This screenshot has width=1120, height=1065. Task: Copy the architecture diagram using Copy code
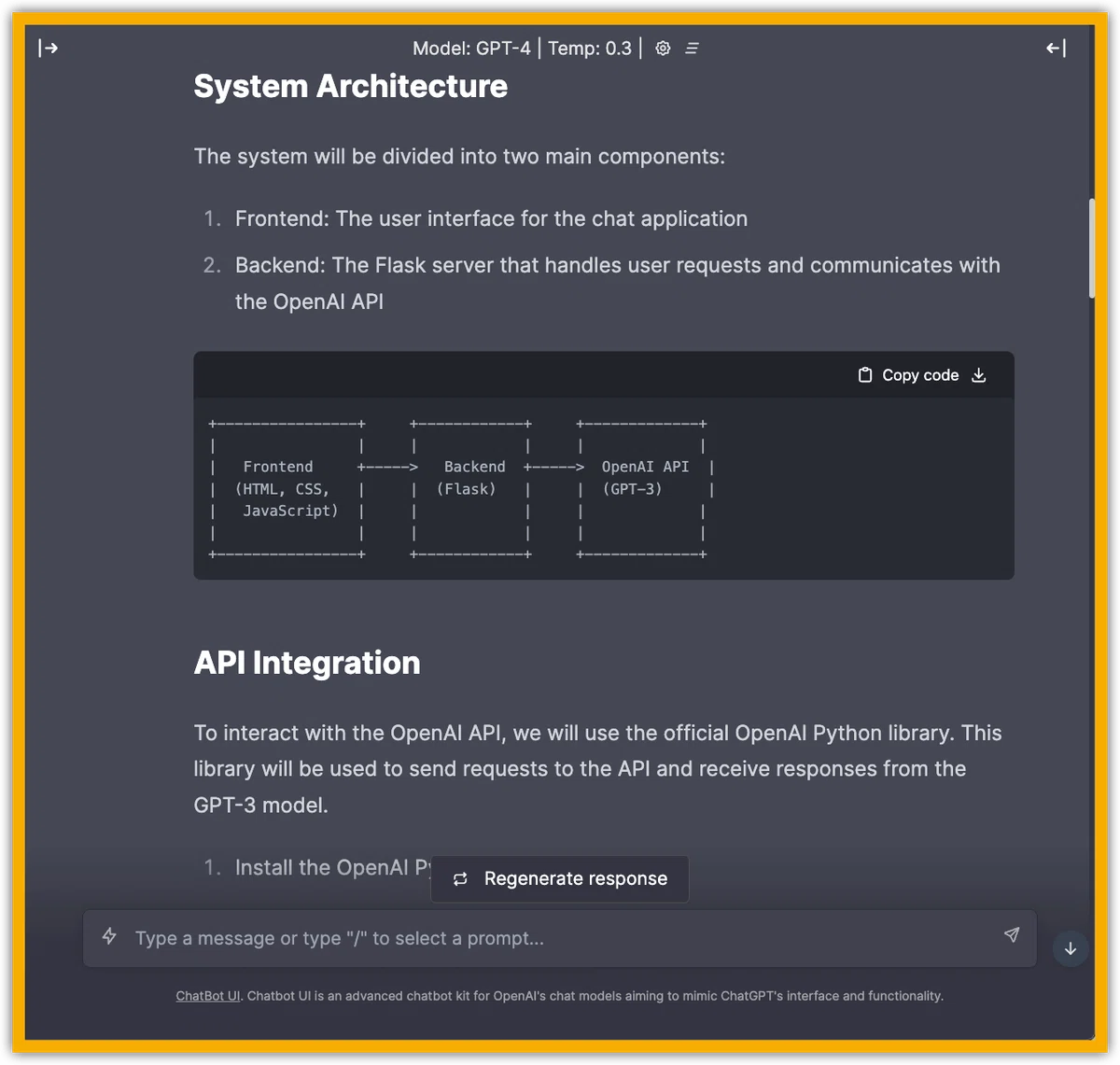[x=909, y=375]
